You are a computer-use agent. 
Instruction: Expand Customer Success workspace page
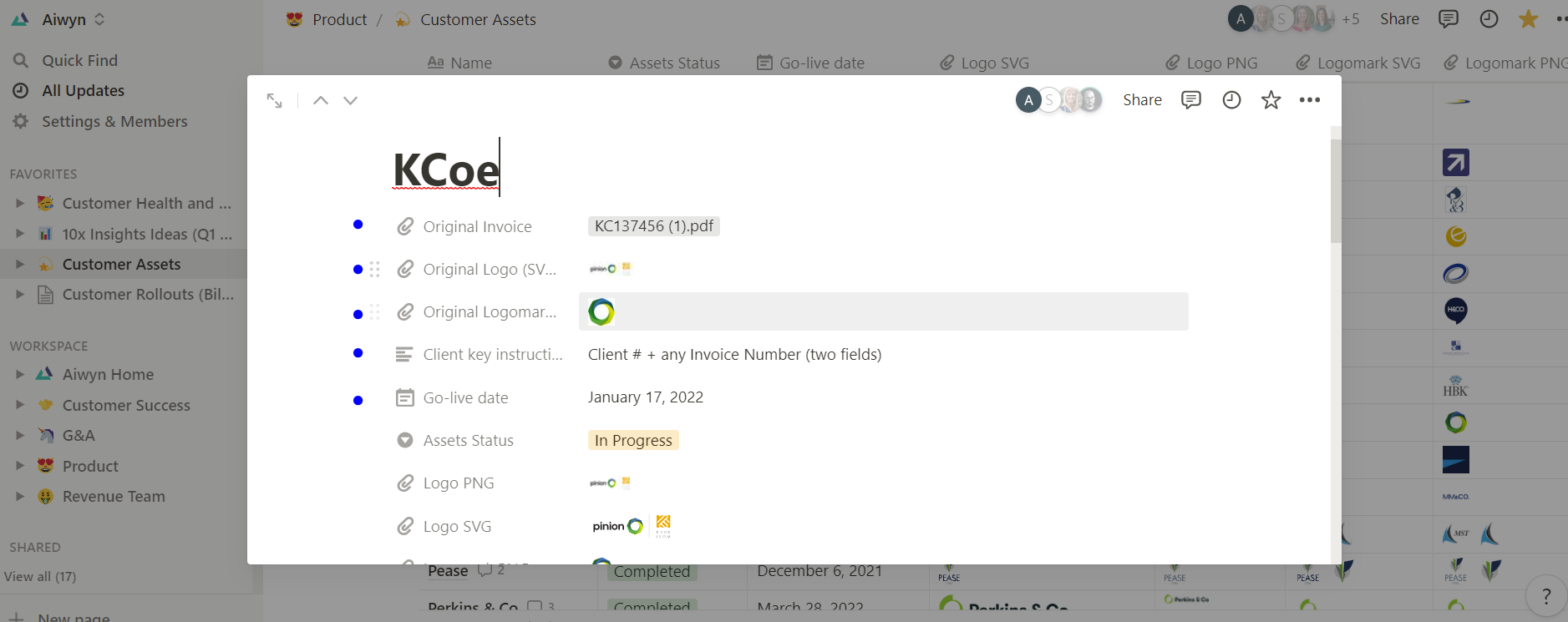(x=20, y=405)
